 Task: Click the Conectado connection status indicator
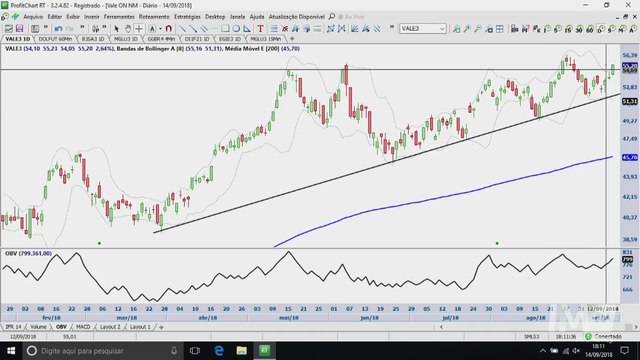click(603, 336)
